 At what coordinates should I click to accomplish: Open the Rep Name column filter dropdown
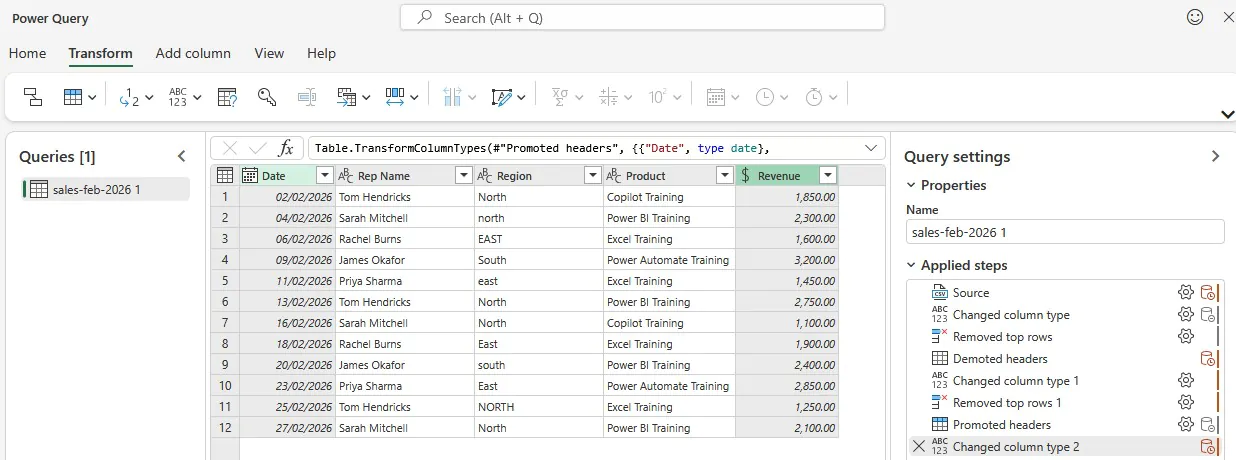463,175
